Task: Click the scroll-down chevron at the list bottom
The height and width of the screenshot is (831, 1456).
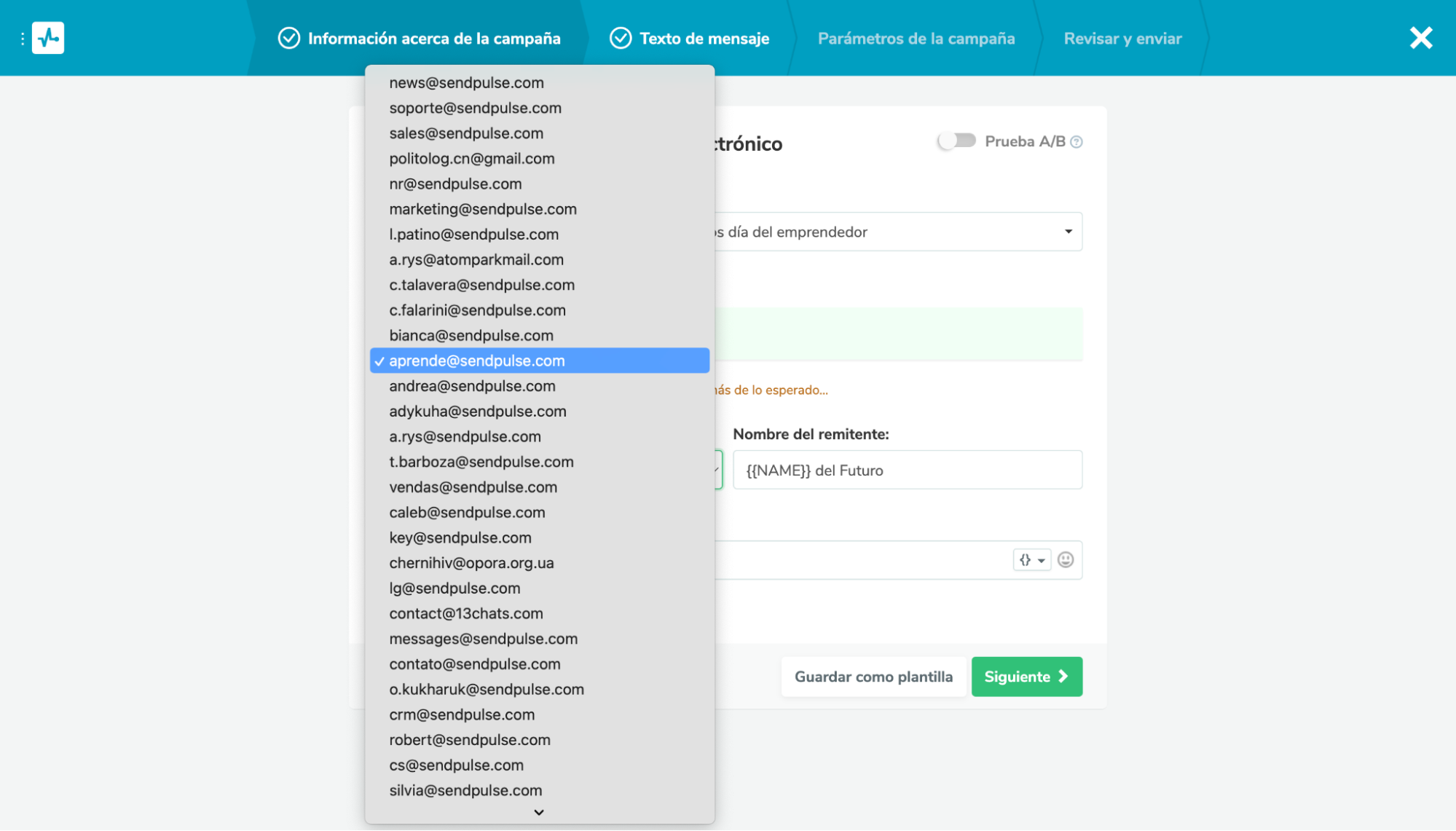Action: 539,812
